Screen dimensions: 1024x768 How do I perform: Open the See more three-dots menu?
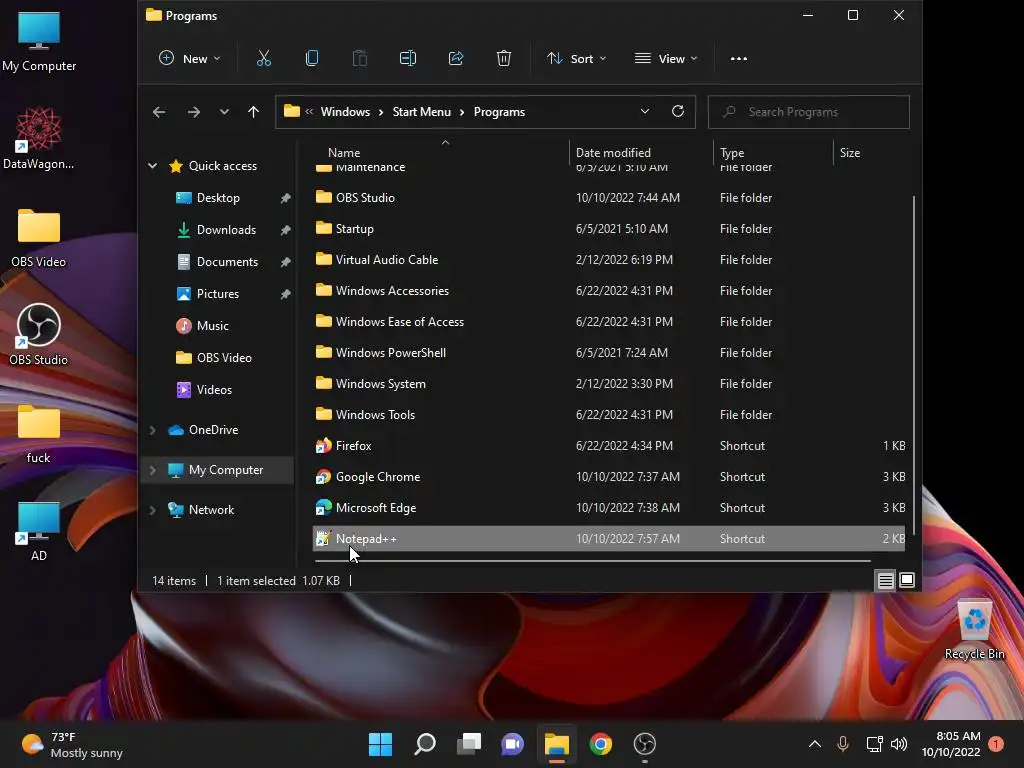[739, 59]
